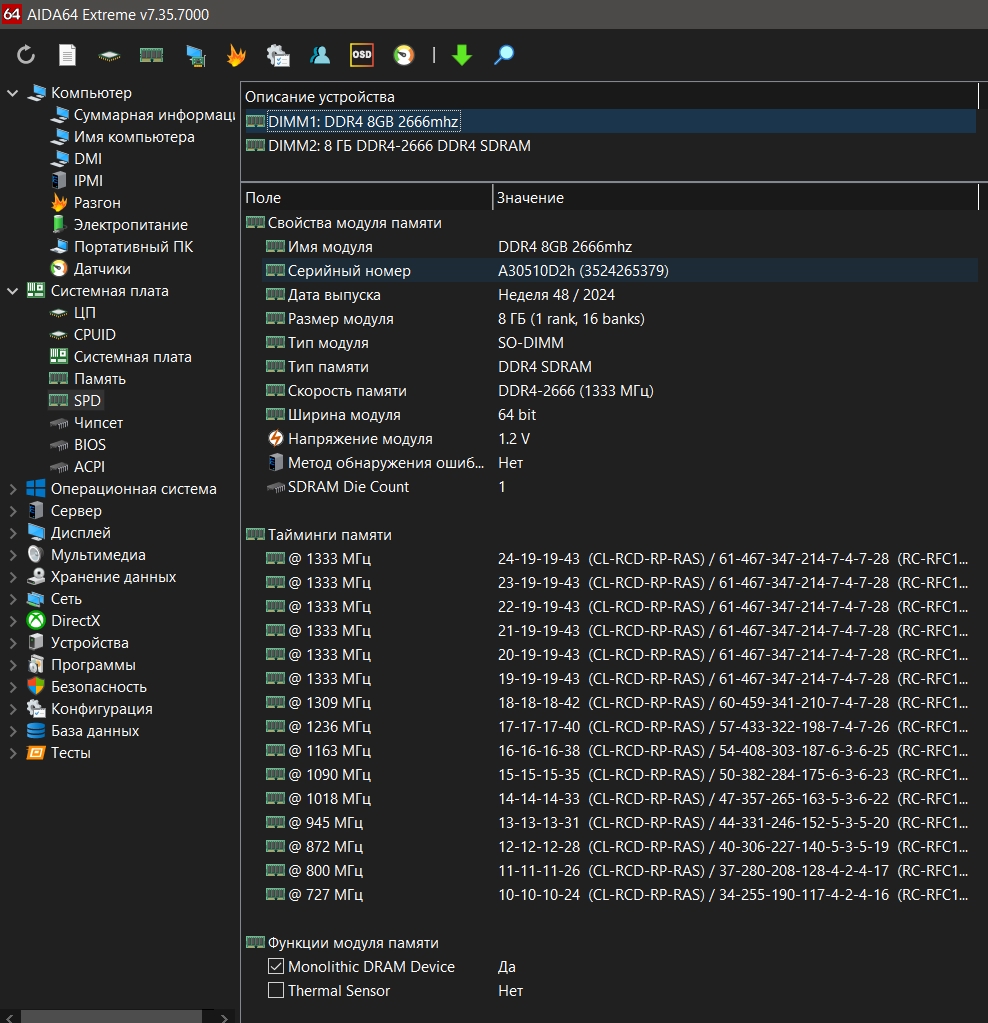This screenshot has width=988, height=1023.
Task: Click the Безопасность shield icon
Action: [x=36, y=686]
